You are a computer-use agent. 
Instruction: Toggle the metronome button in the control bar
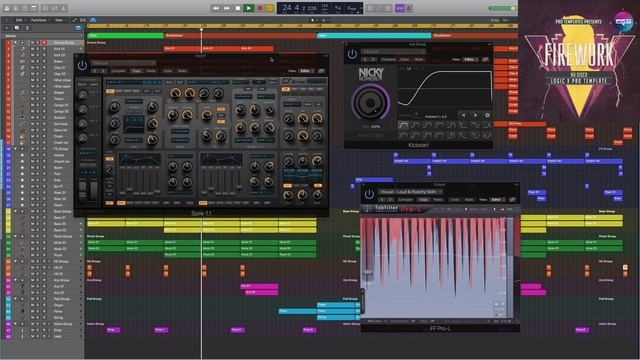tap(409, 8)
